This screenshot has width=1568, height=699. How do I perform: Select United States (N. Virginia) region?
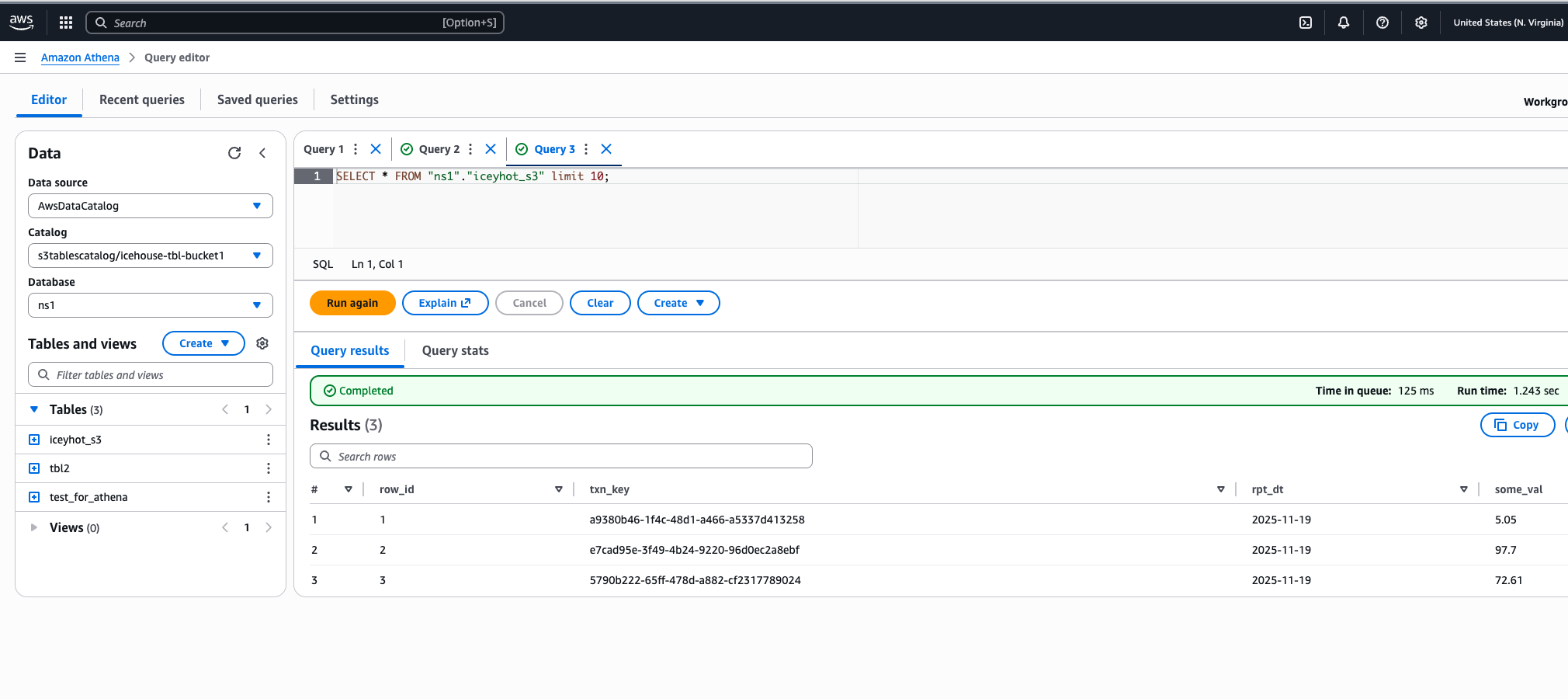coord(1508,23)
